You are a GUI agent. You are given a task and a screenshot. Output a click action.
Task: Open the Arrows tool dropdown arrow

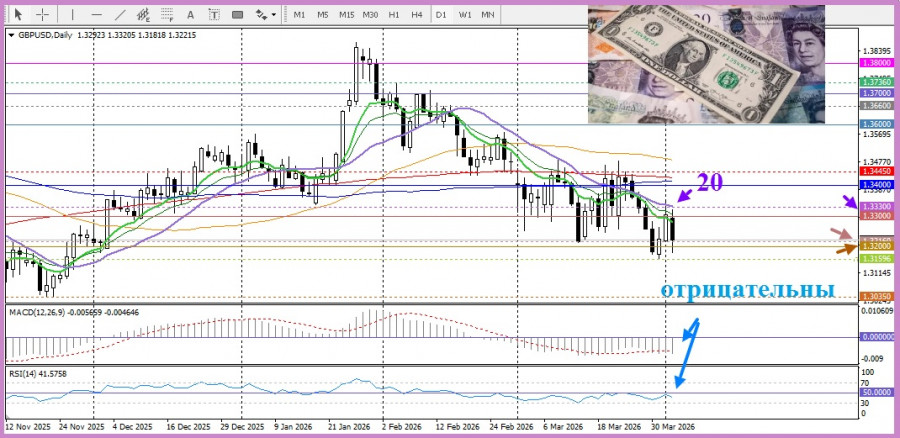tap(273, 15)
